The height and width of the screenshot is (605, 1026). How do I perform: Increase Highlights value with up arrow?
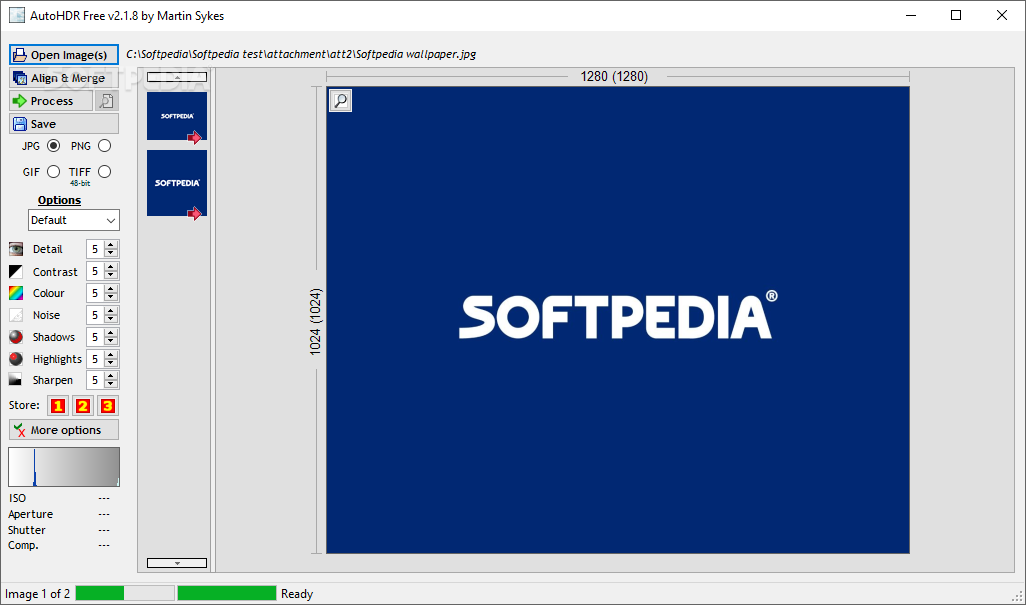click(111, 354)
